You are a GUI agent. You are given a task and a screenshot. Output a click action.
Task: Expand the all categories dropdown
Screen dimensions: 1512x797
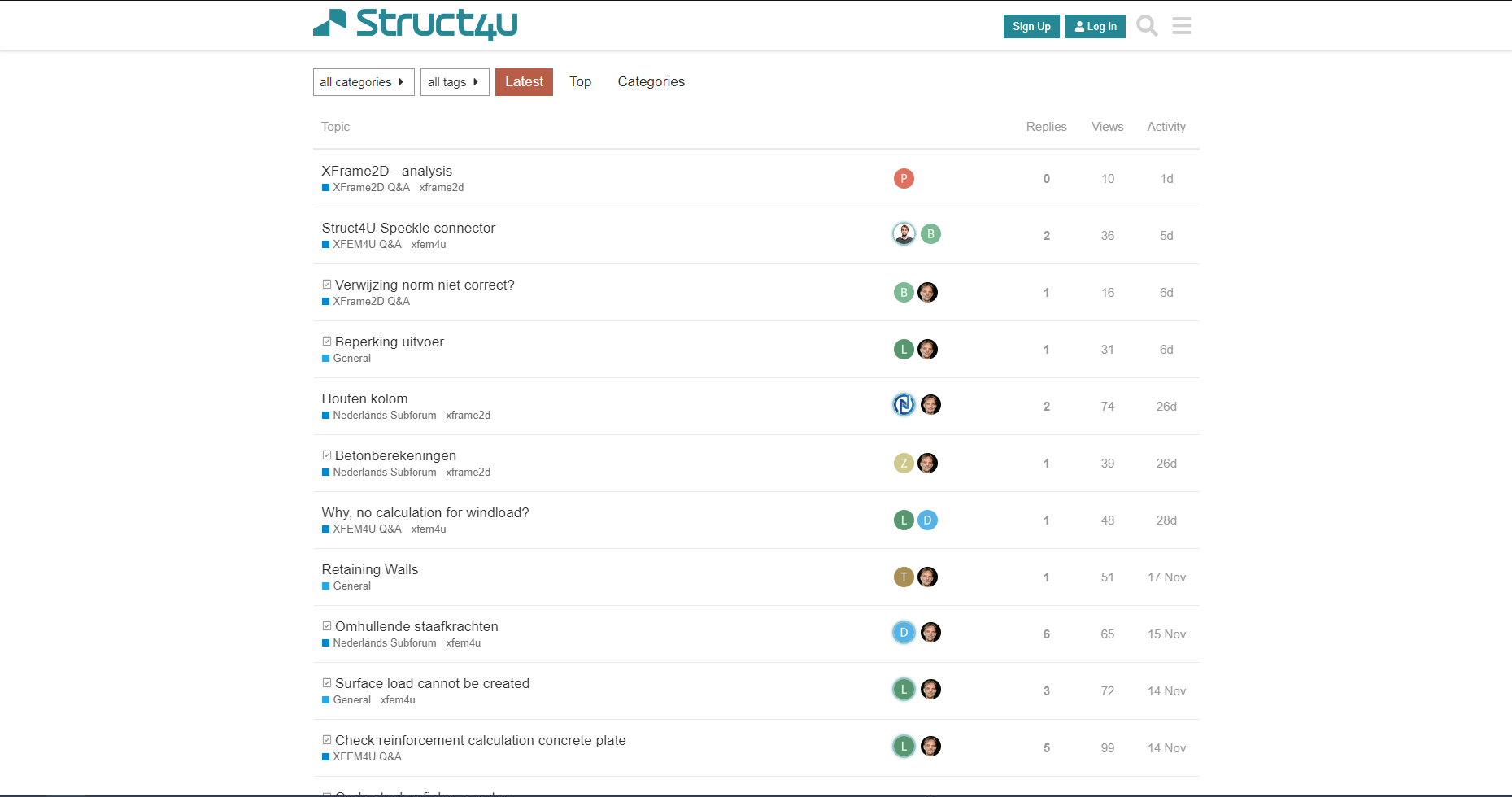pyautogui.click(x=364, y=82)
